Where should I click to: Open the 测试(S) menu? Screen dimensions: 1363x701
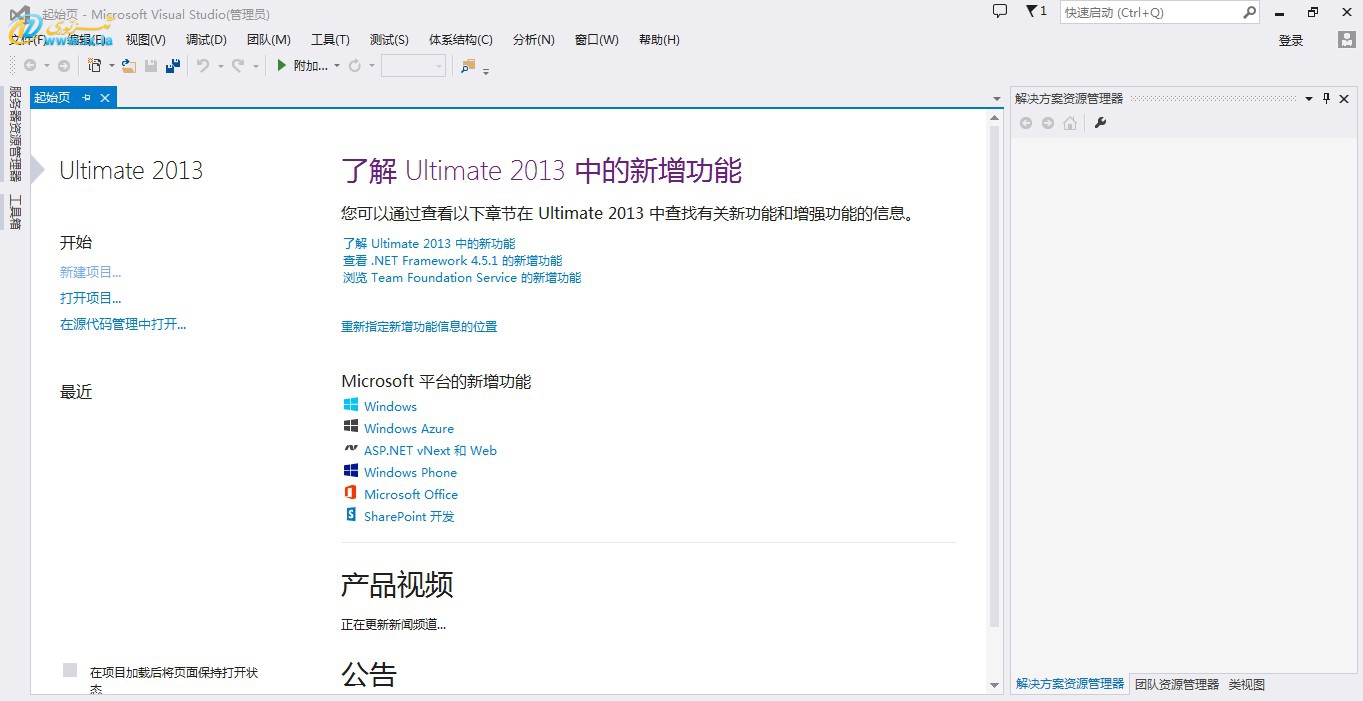(x=389, y=40)
